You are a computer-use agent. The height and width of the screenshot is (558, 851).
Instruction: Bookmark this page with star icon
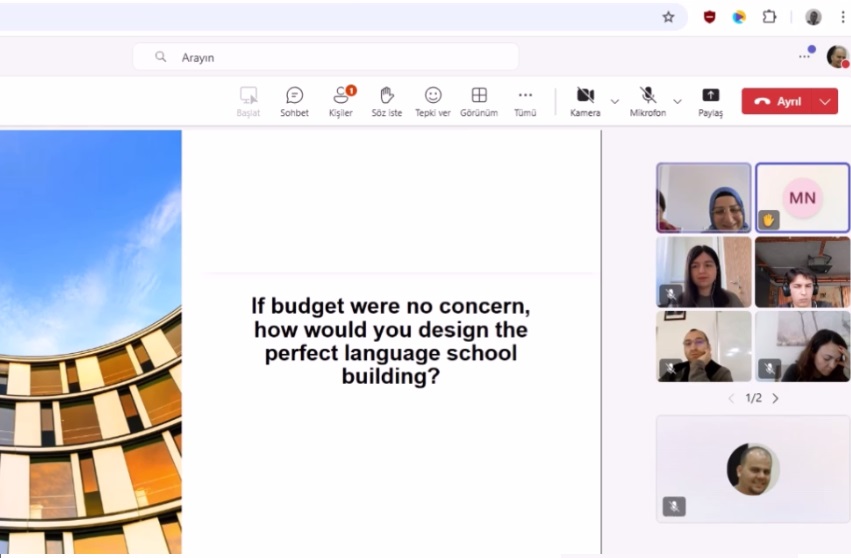click(668, 17)
